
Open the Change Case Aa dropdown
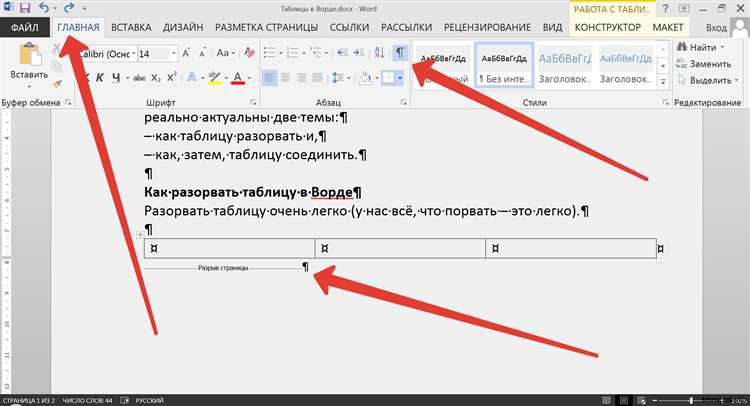point(224,53)
